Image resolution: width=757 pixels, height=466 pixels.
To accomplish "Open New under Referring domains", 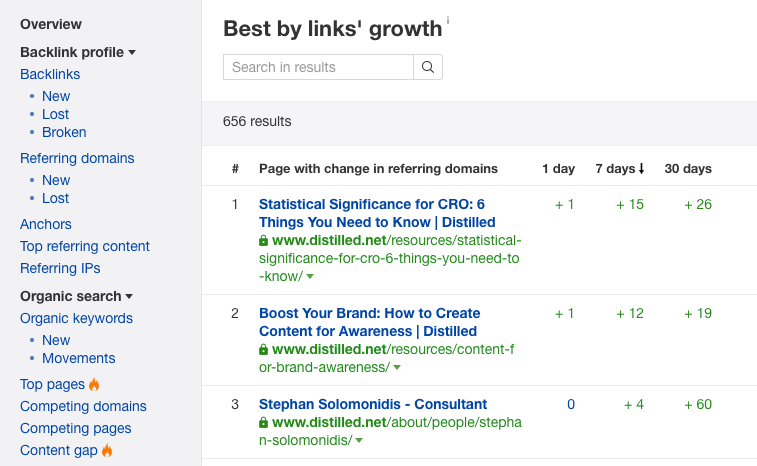I will [x=56, y=180].
